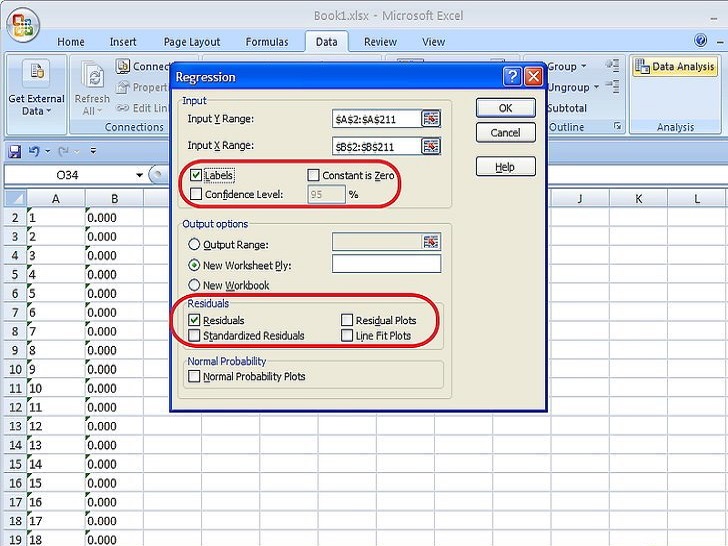This screenshot has height=546, width=728.
Task: Click the Input X Range collapse selector icon
Action: point(430,146)
